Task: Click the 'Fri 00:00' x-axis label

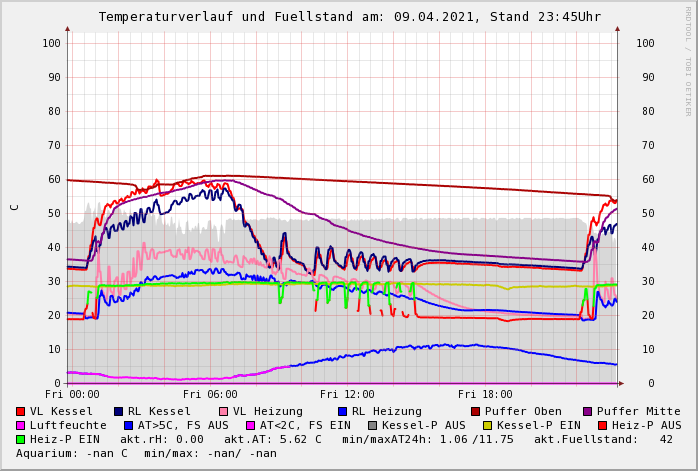Action: (72, 394)
